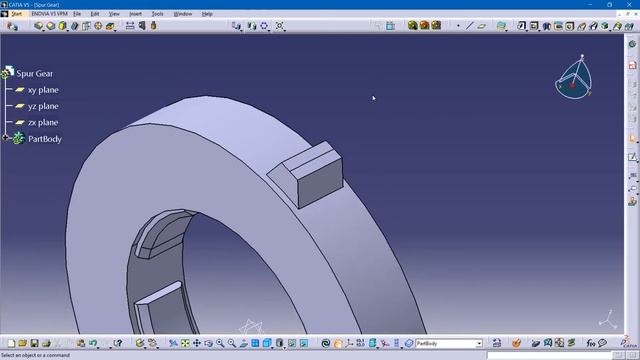This screenshot has width=640, height=360.
Task: Open the PartBody body selector dropdown
Action: pyautogui.click(x=479, y=344)
